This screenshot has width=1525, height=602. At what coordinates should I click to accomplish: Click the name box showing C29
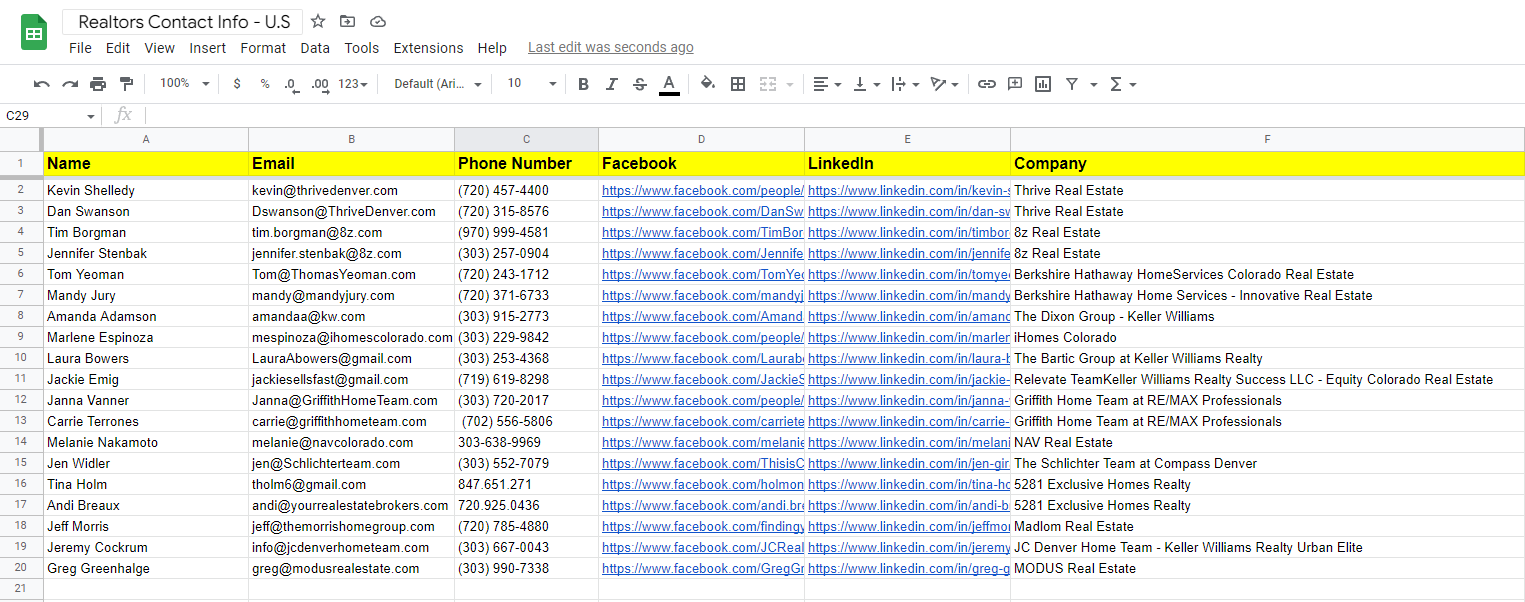pyautogui.click(x=50, y=116)
